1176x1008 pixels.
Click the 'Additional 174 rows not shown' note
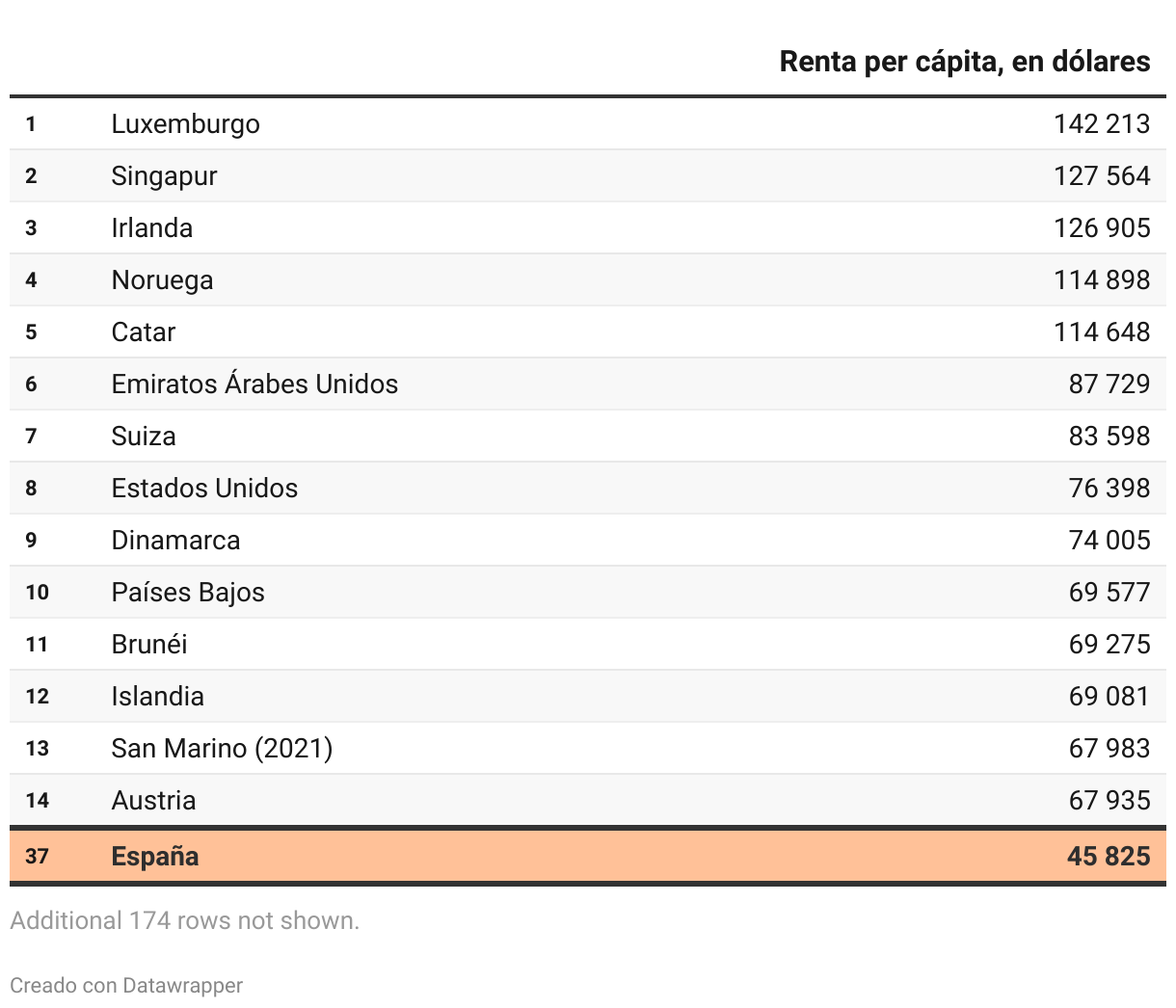pos(184,921)
